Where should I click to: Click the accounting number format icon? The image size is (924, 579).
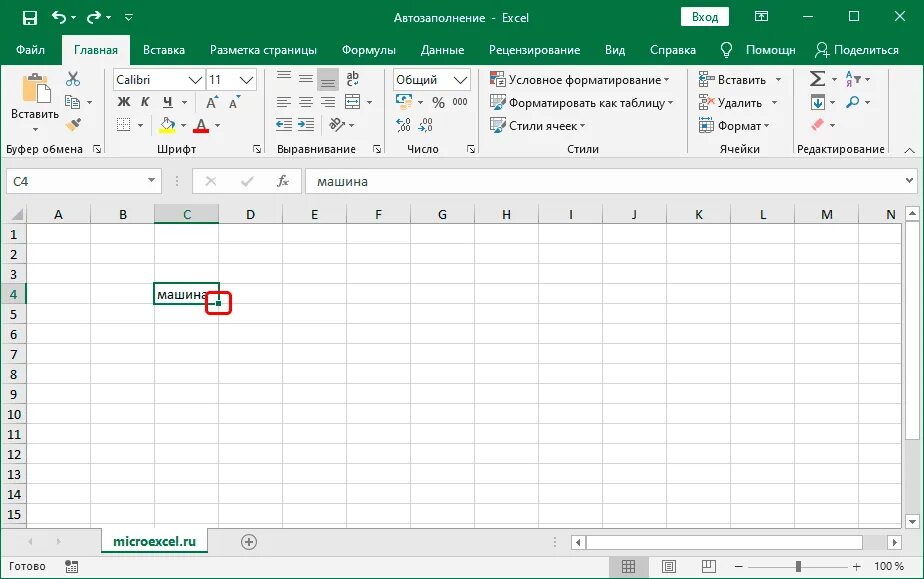404,102
